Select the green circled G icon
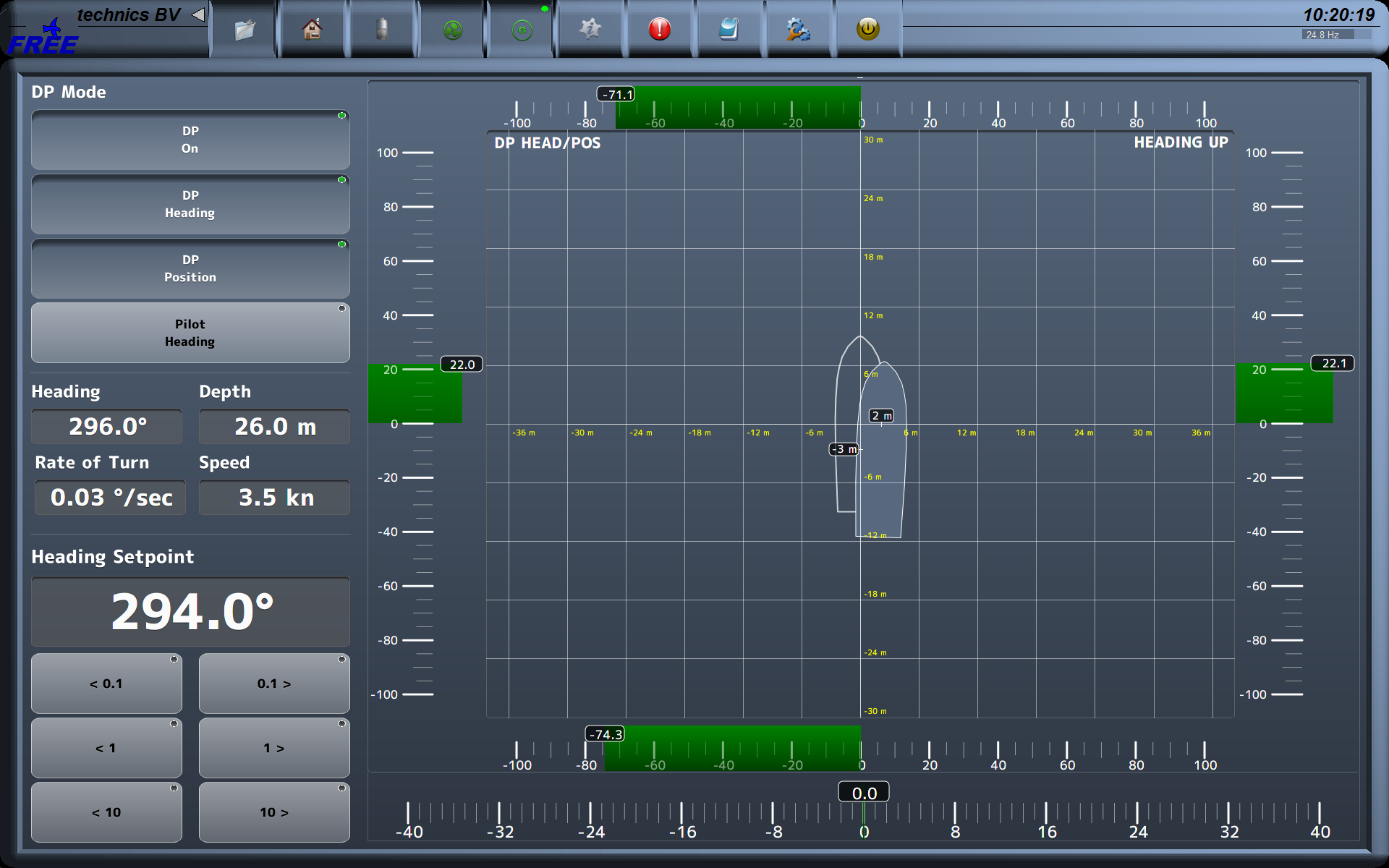Screen dimensions: 1389x868 coord(522,30)
